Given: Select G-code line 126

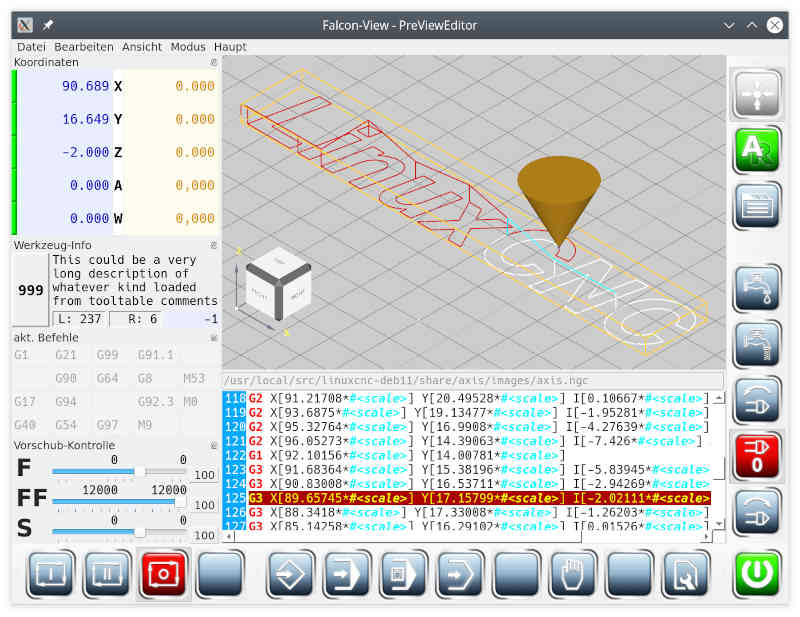Looking at the screenshot, I should [x=467, y=512].
